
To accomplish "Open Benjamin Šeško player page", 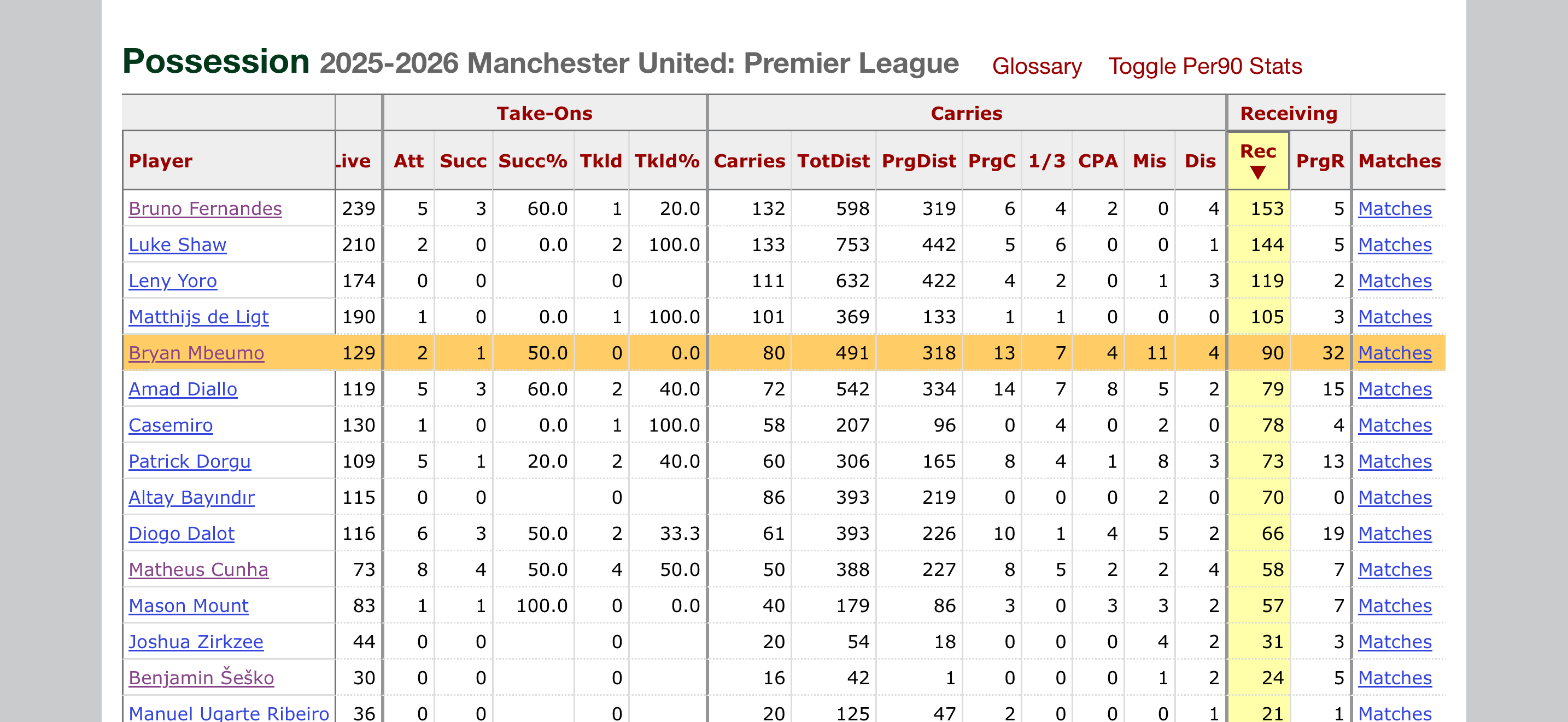I will [202, 678].
